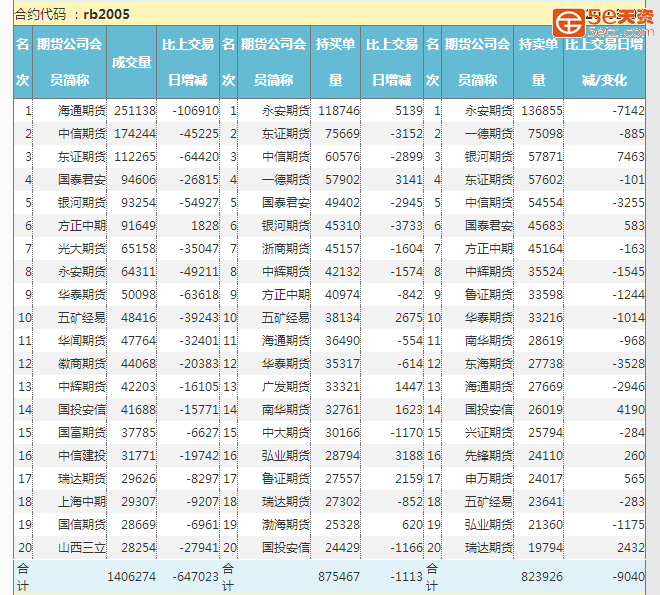Click total long change -1113
Image resolution: width=660 pixels, height=595 pixels.
tap(406, 576)
